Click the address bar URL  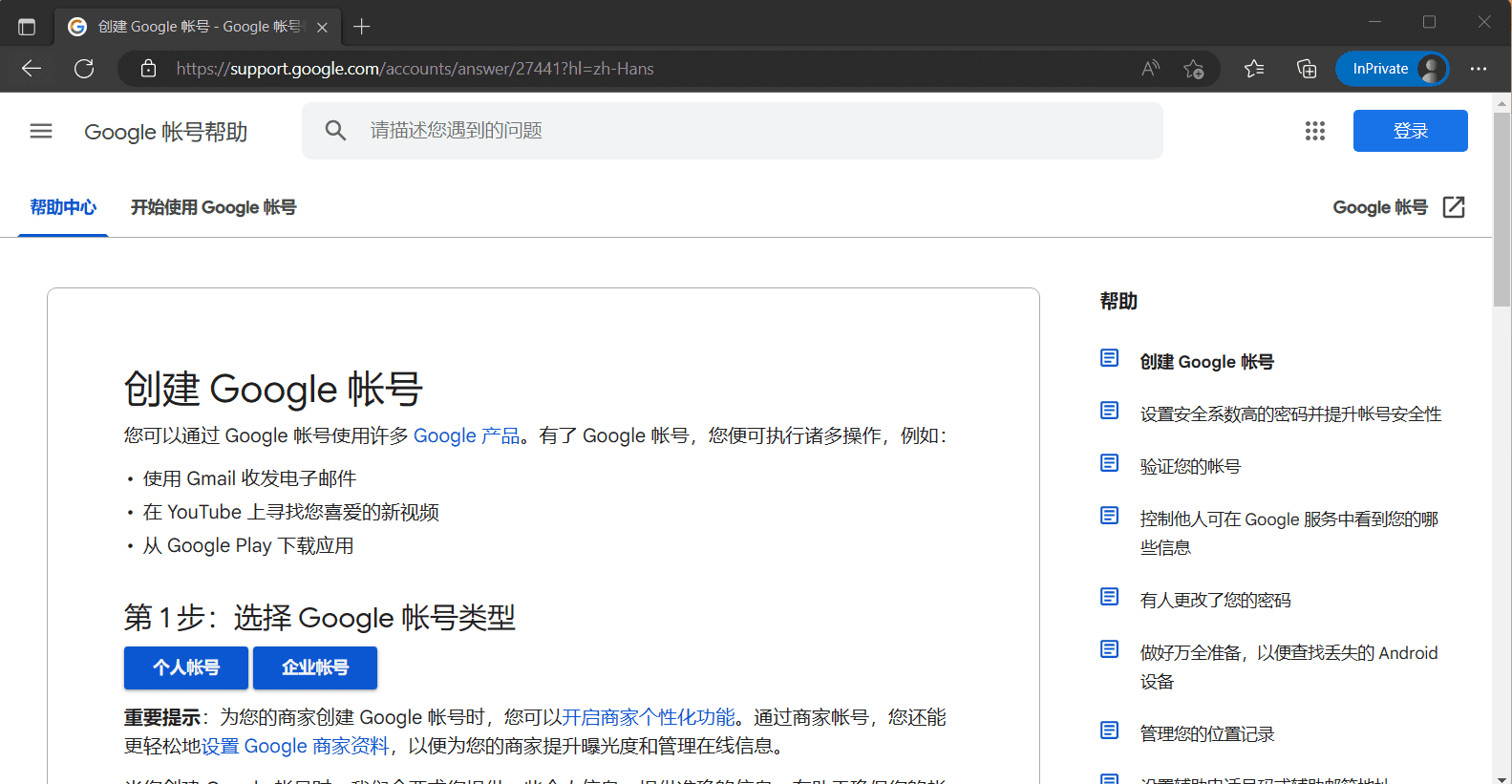[x=415, y=69]
